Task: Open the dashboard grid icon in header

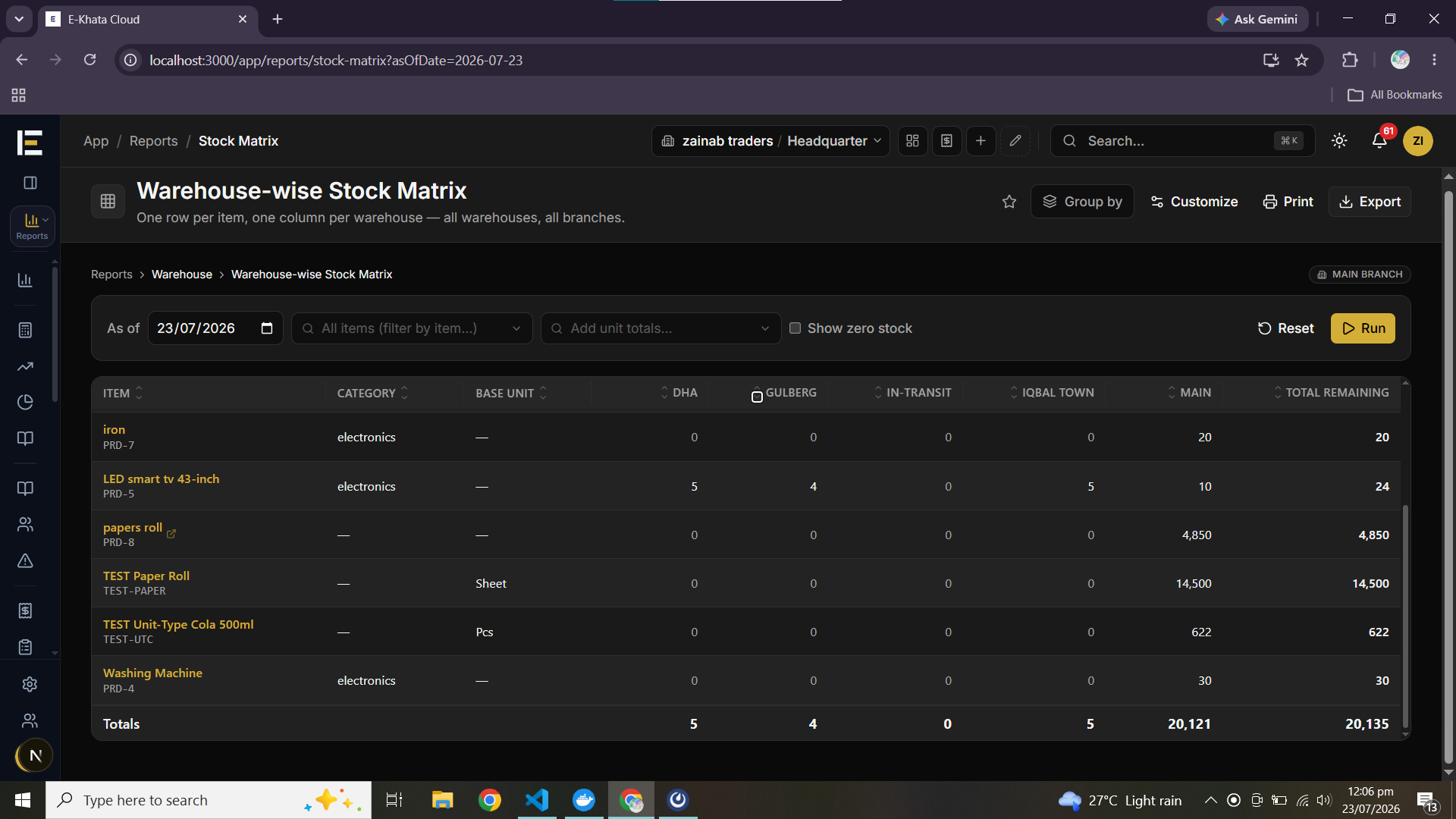Action: [x=912, y=141]
